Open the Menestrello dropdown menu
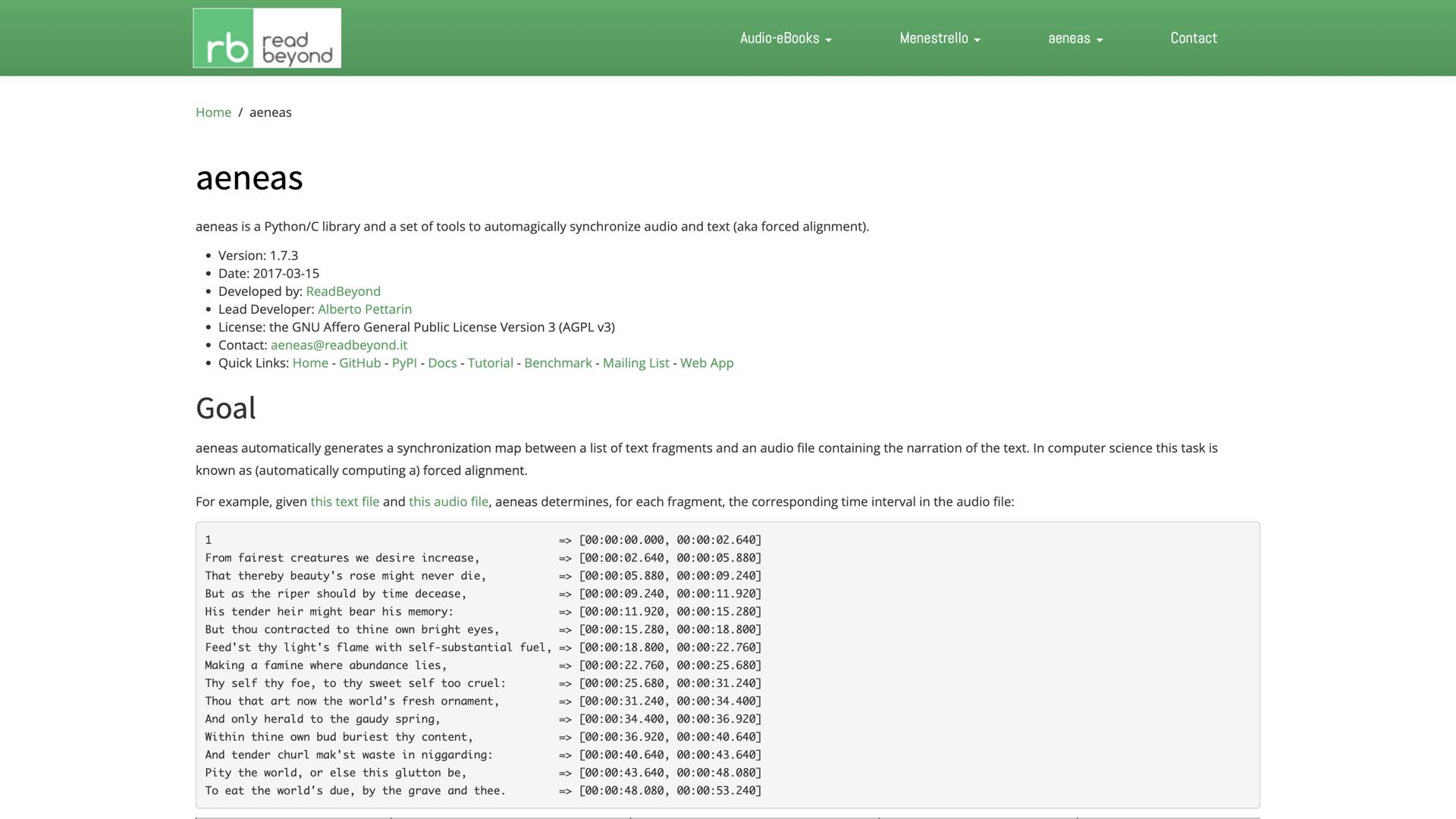The width and height of the screenshot is (1456, 819). 940,38
